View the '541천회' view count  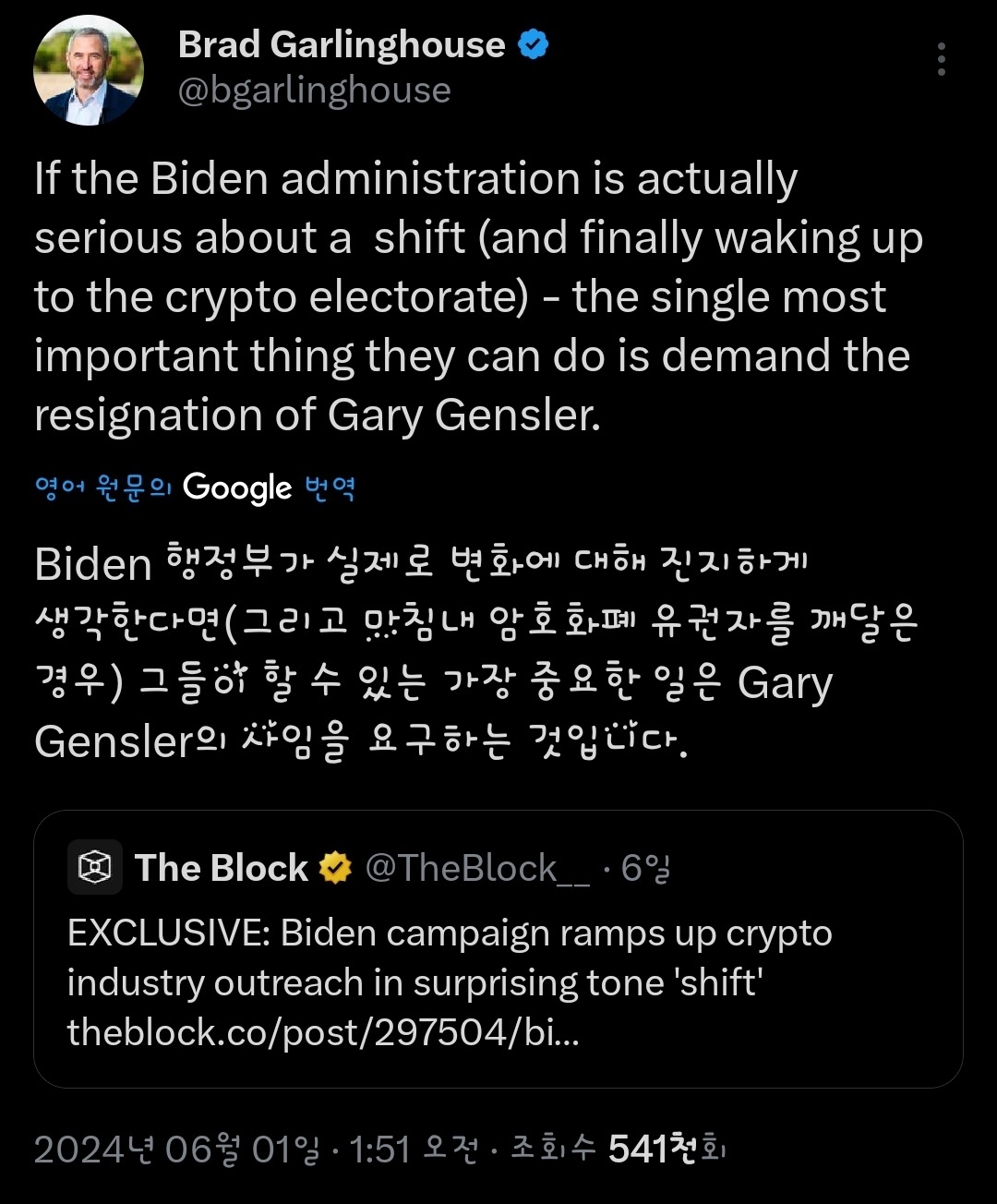click(x=667, y=1150)
